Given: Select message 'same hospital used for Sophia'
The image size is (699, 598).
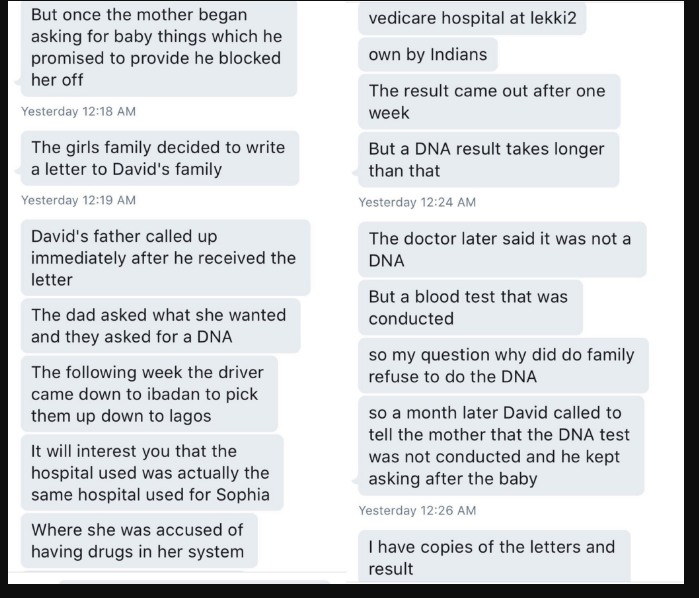Looking at the screenshot, I should pos(152,473).
